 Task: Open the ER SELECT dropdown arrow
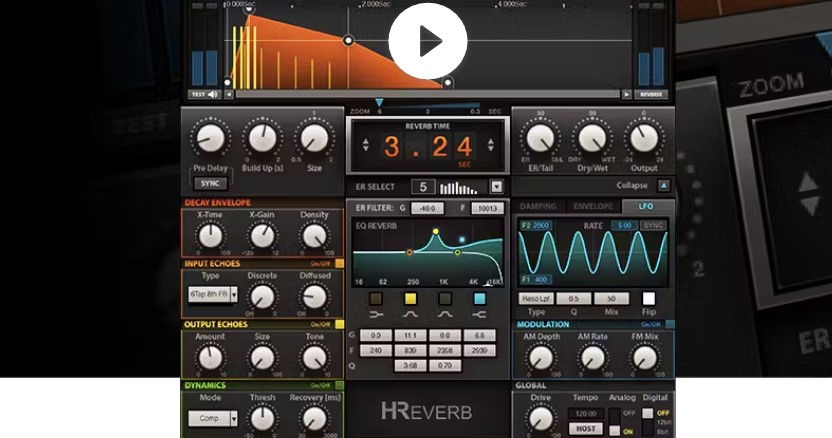click(496, 187)
